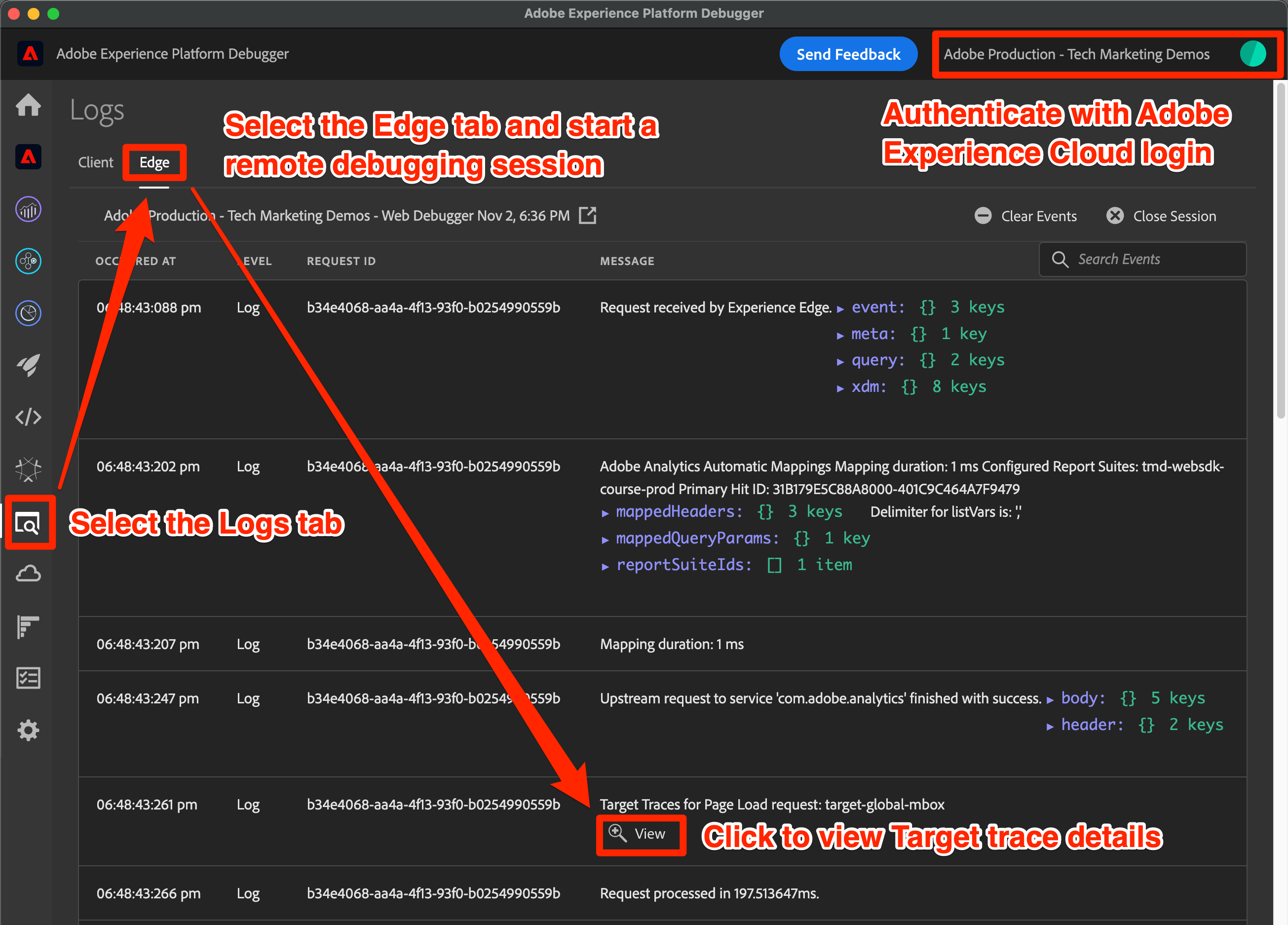Open the Events timeline icon in sidebar

point(28,626)
